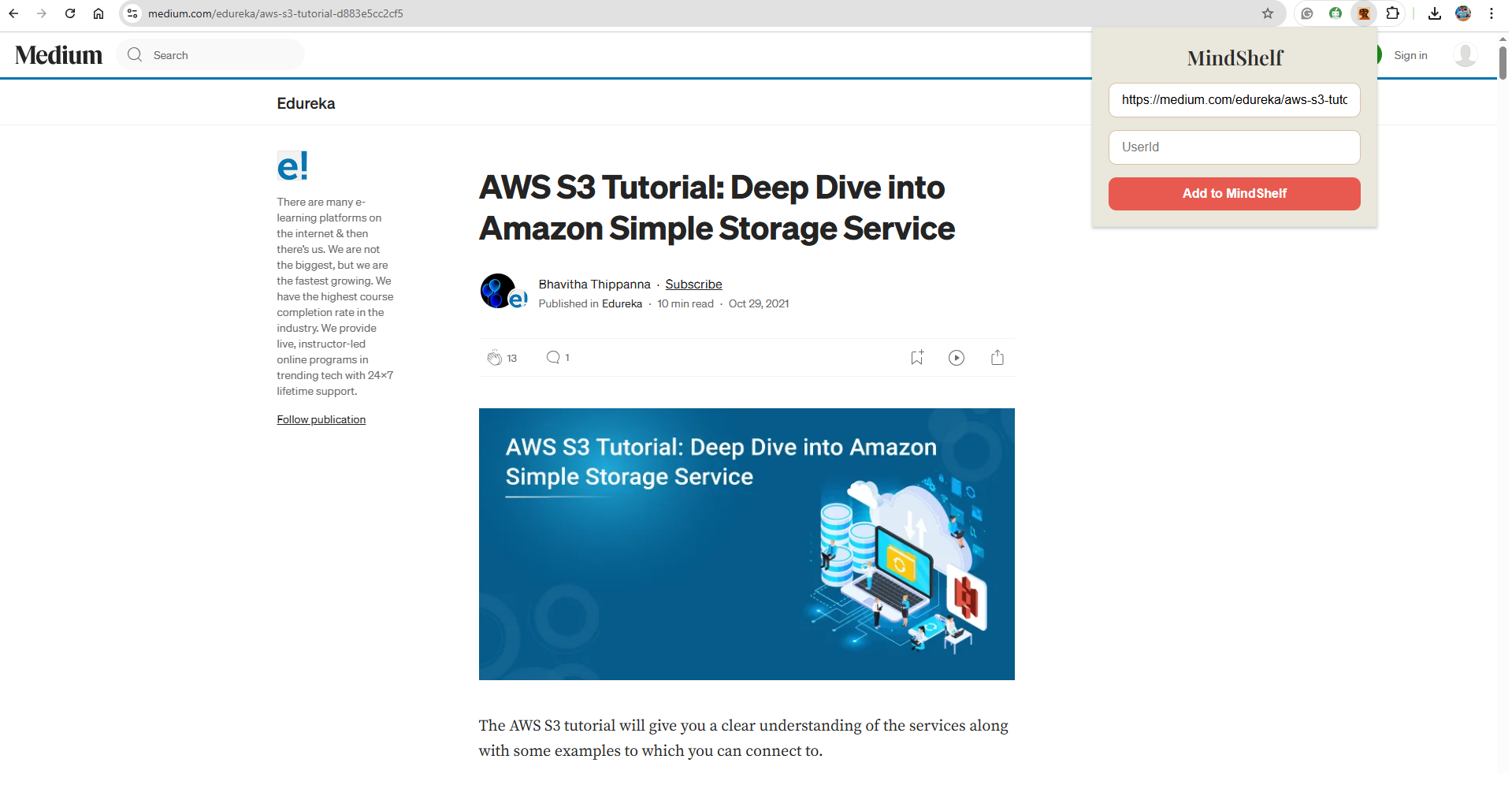
Task: Share the article using share icon
Action: (x=997, y=358)
